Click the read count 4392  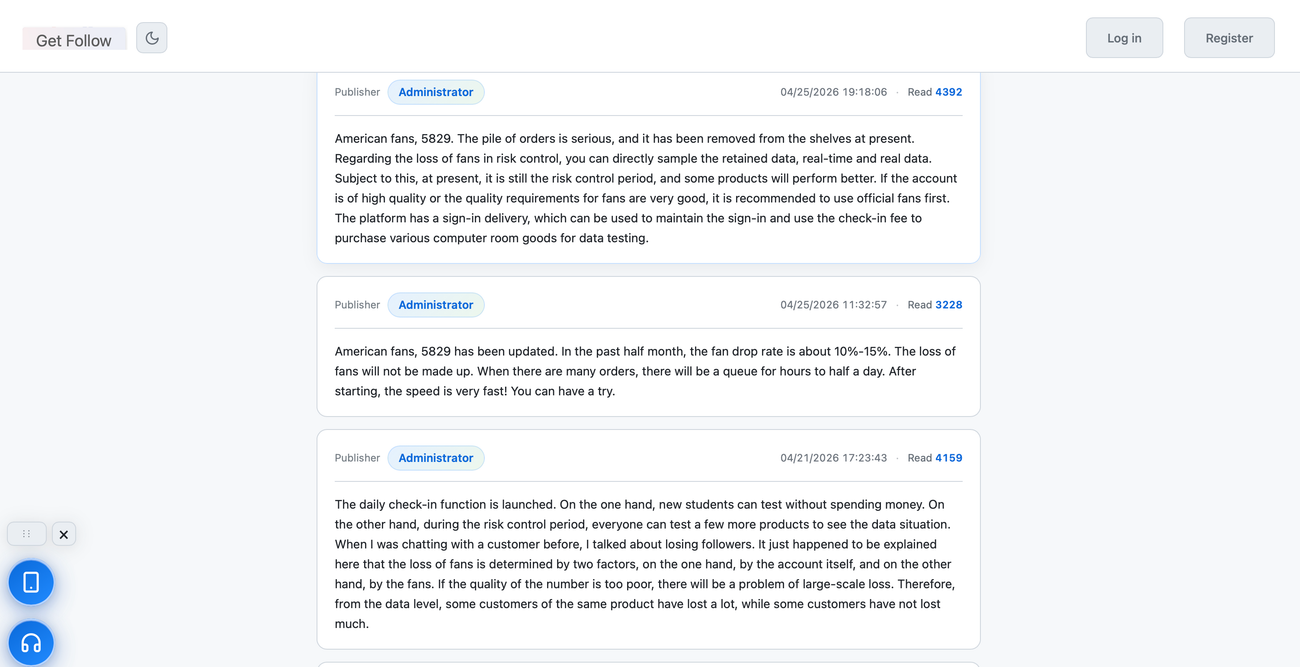tap(948, 92)
